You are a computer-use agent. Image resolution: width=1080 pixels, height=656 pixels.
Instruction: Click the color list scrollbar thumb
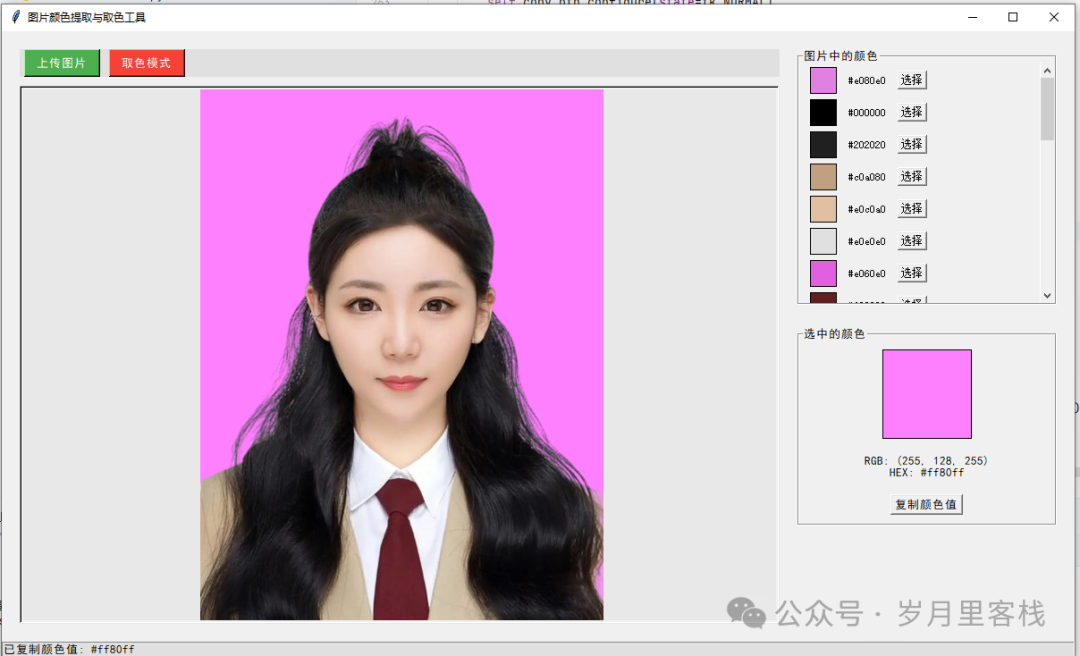coord(1047,109)
